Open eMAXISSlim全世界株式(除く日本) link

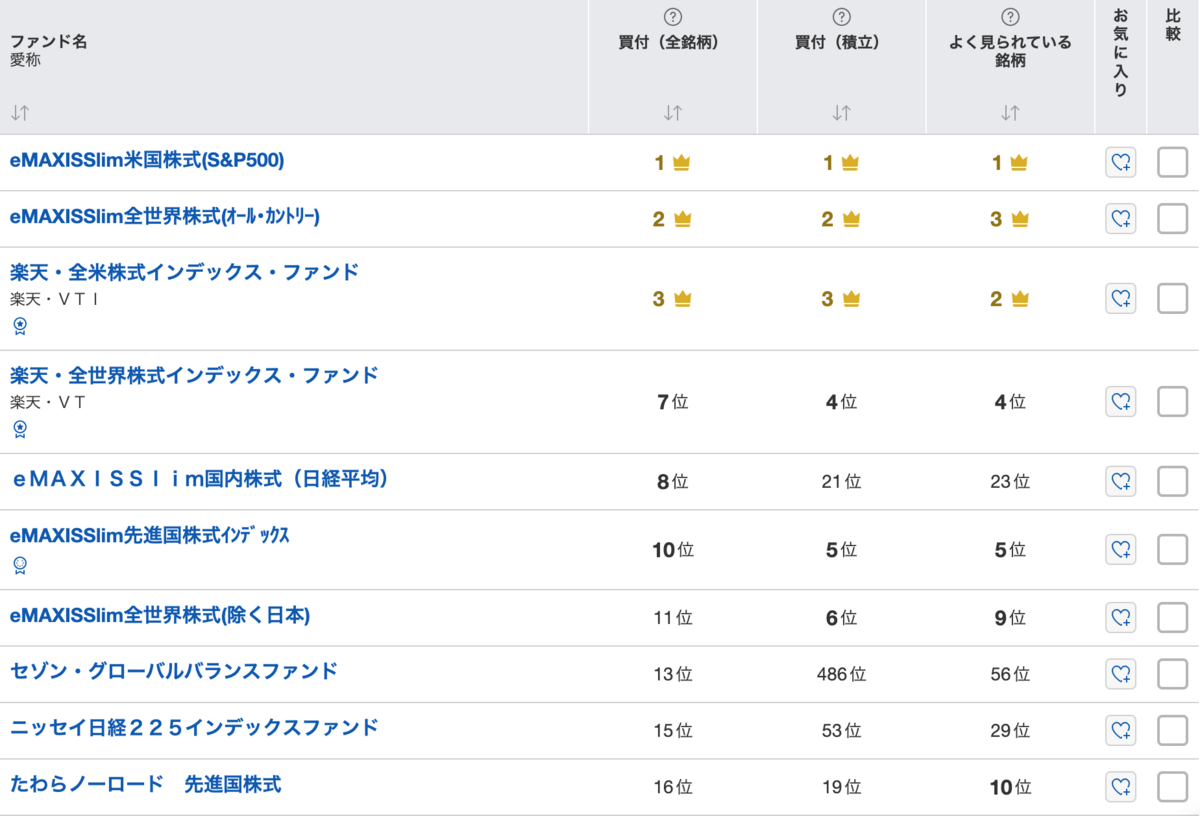160,615
